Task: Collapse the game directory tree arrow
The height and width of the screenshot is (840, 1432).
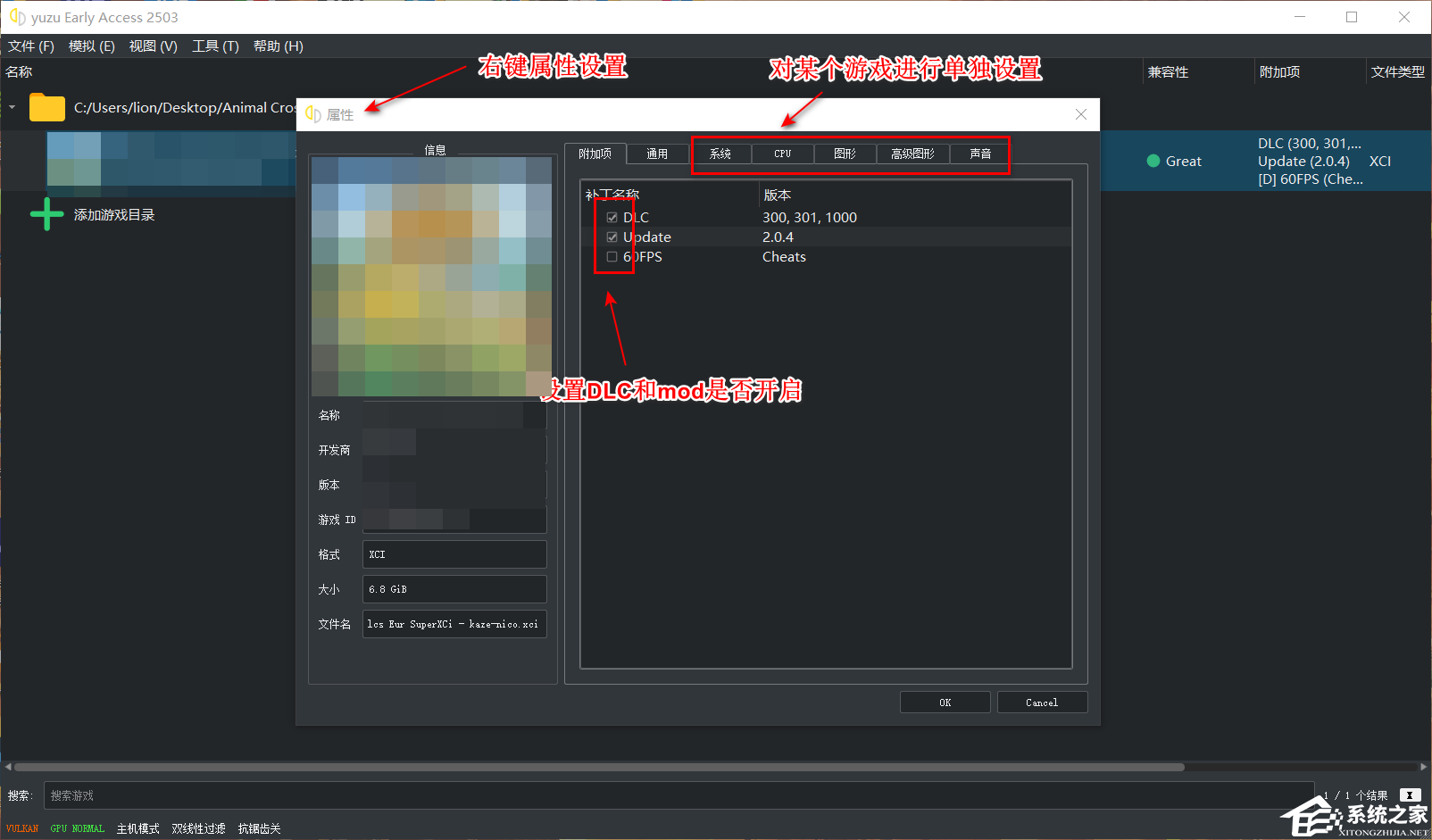Action: coord(12,107)
